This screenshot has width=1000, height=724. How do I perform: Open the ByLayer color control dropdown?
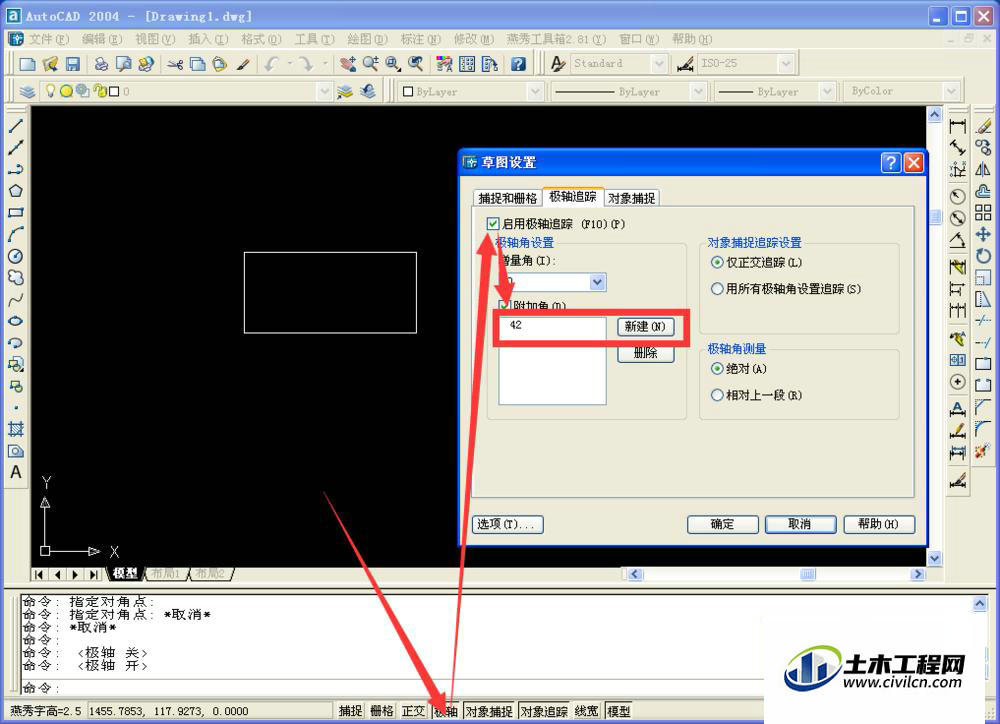click(x=535, y=92)
